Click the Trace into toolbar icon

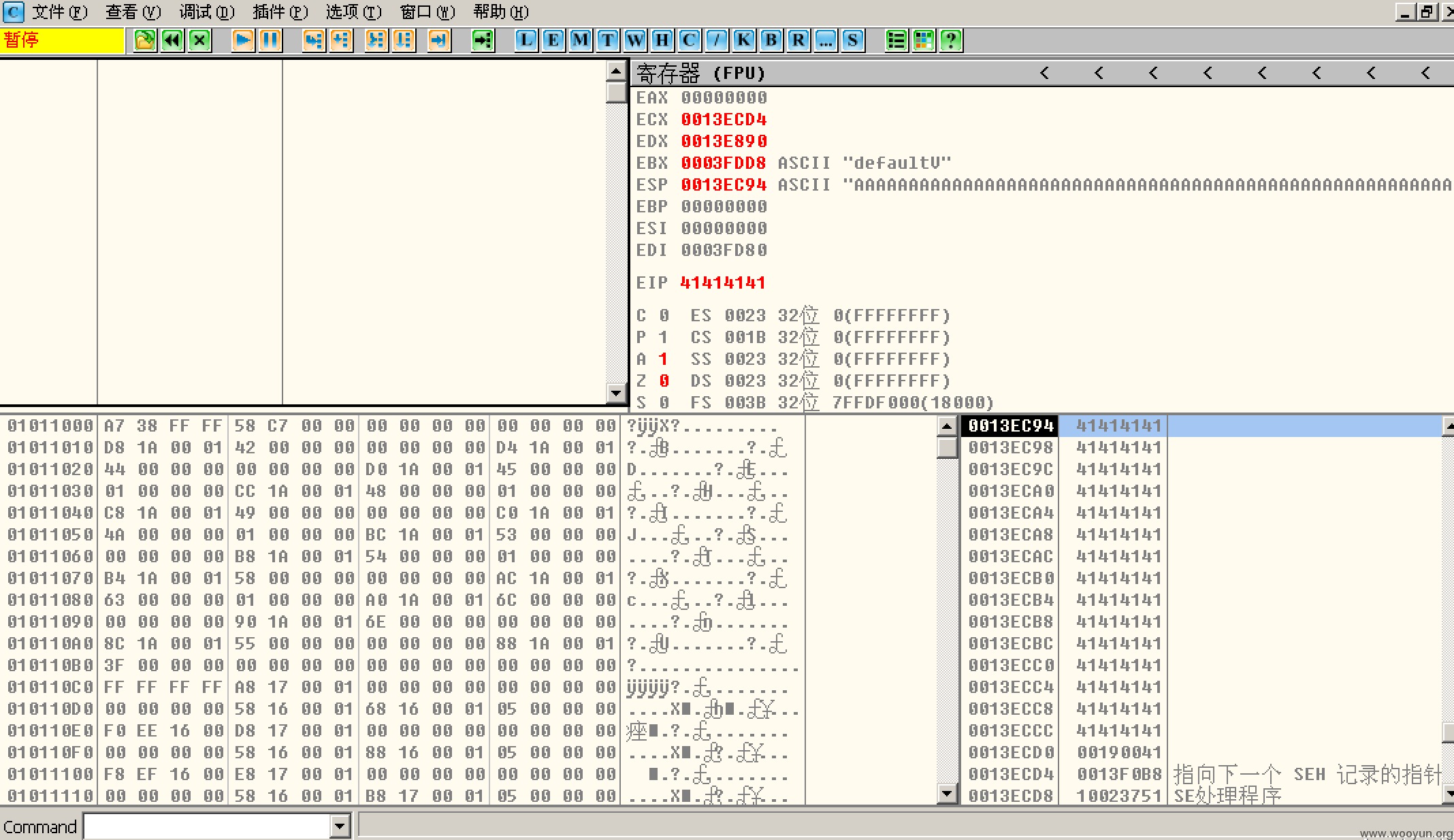click(x=376, y=40)
